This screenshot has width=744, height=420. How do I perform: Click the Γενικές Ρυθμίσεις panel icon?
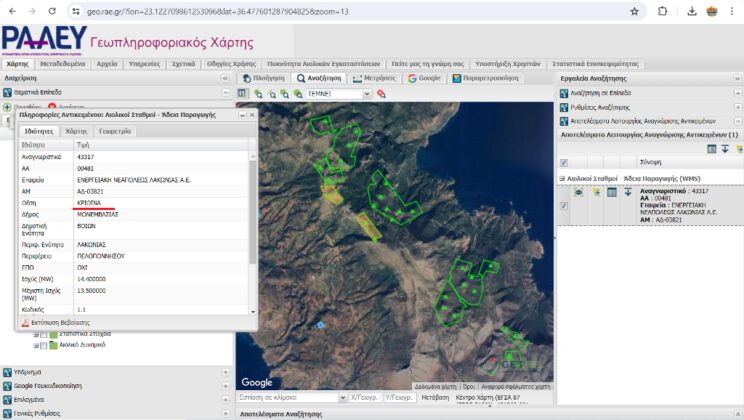pos(7,413)
